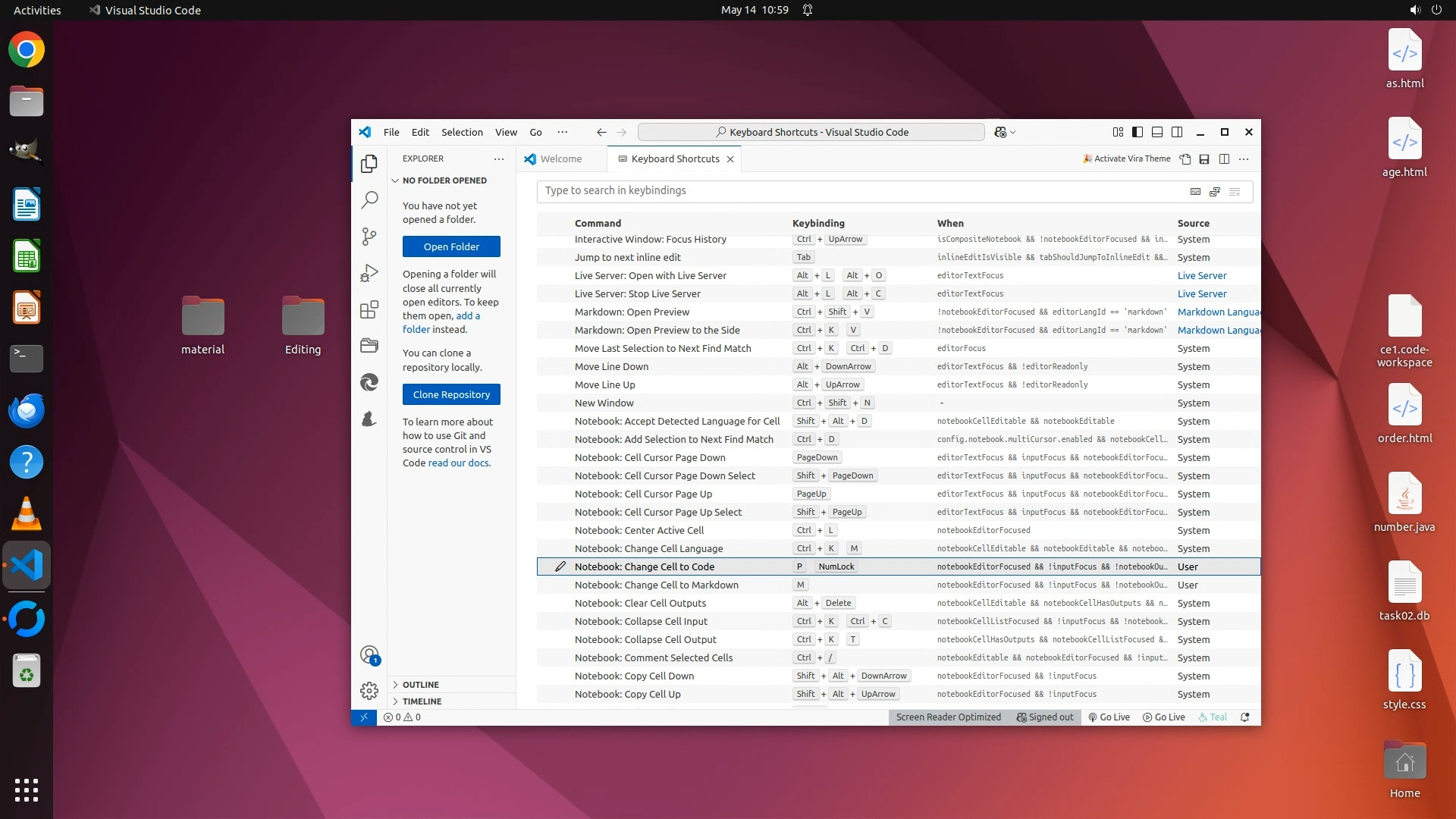The image size is (1456, 819).
Task: Click Record Keys icon in keybindings search
Action: pyautogui.click(x=1195, y=192)
